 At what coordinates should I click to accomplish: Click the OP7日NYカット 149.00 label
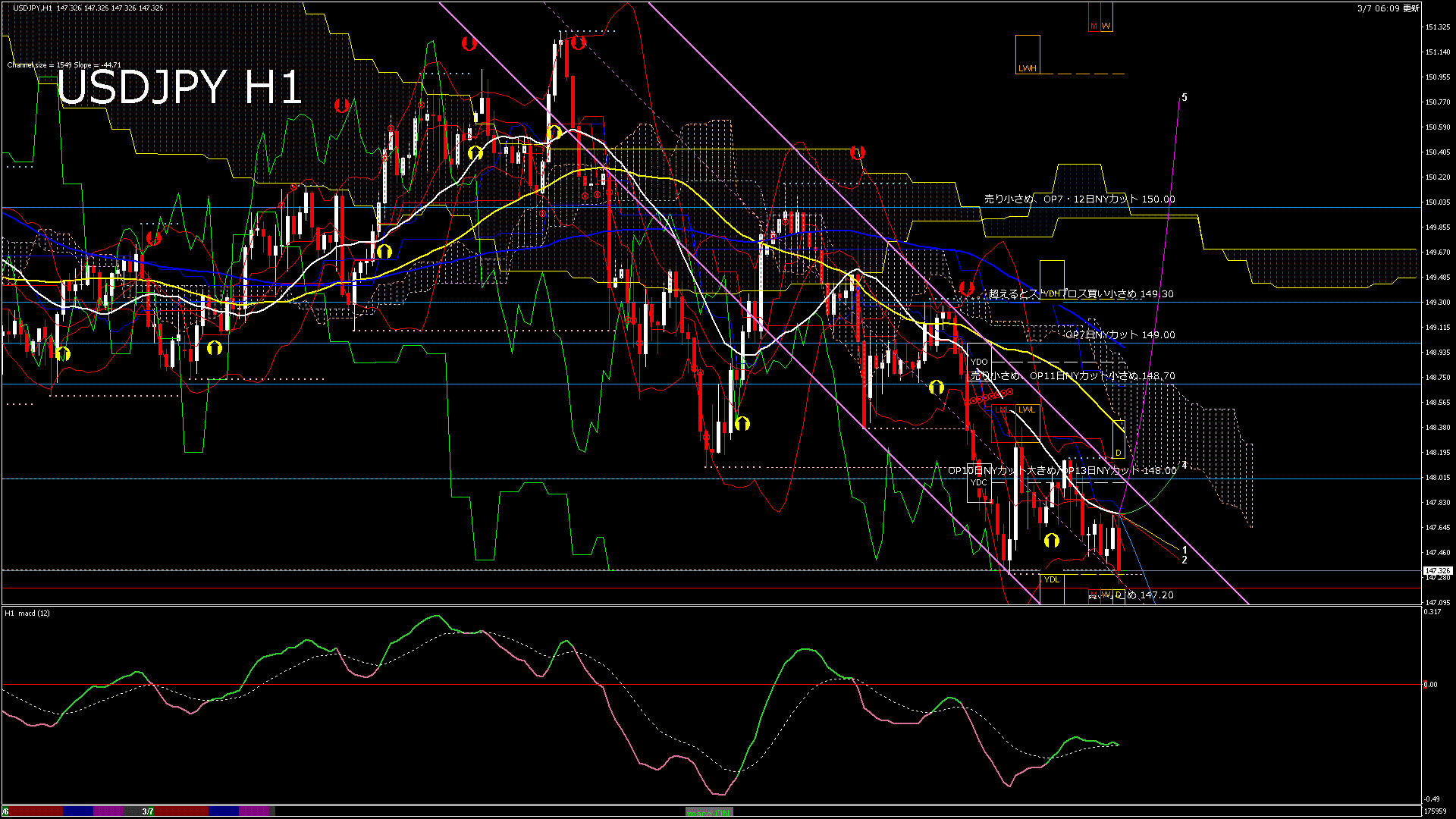[1120, 334]
